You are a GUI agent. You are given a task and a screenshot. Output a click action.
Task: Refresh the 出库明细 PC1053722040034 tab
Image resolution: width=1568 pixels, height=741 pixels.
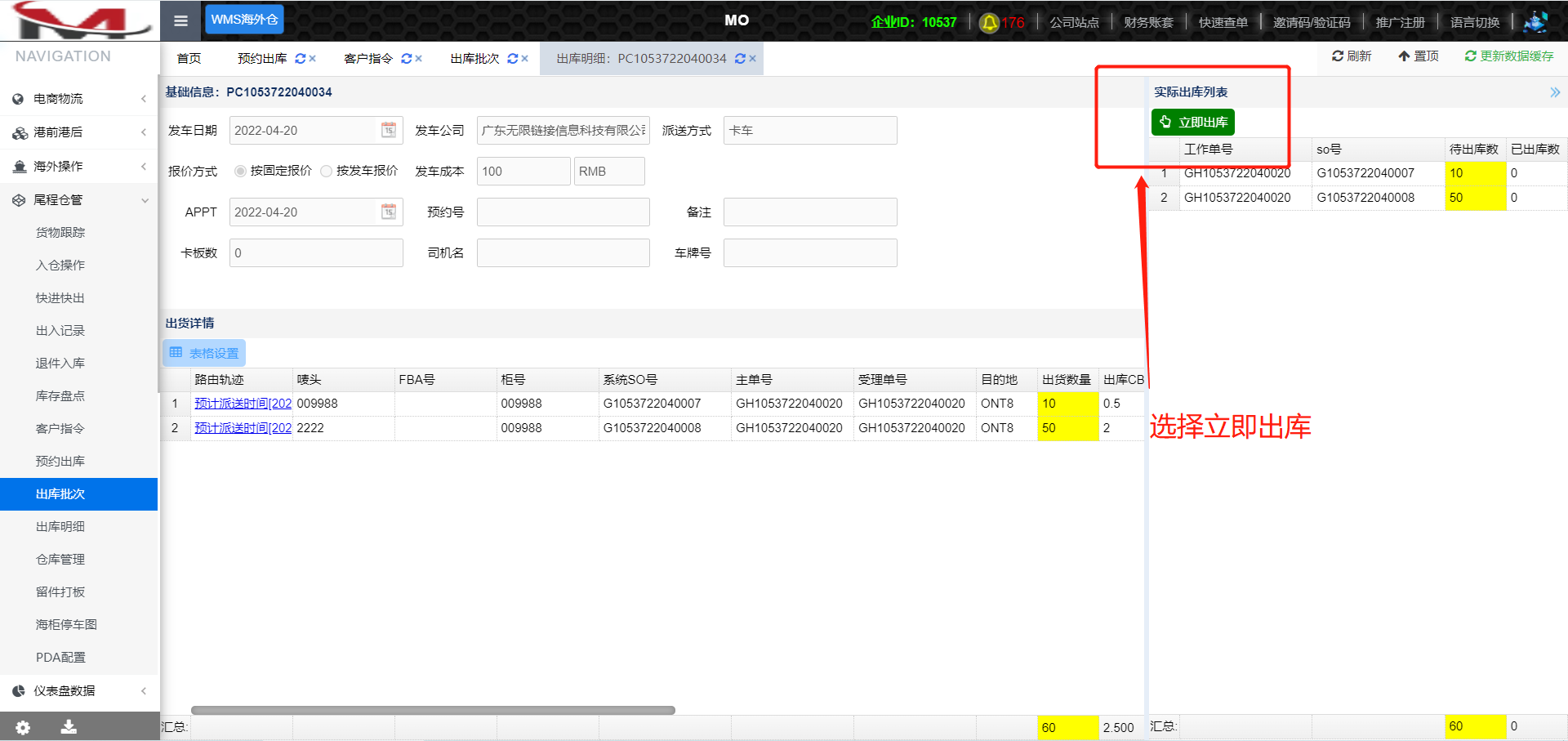741,59
